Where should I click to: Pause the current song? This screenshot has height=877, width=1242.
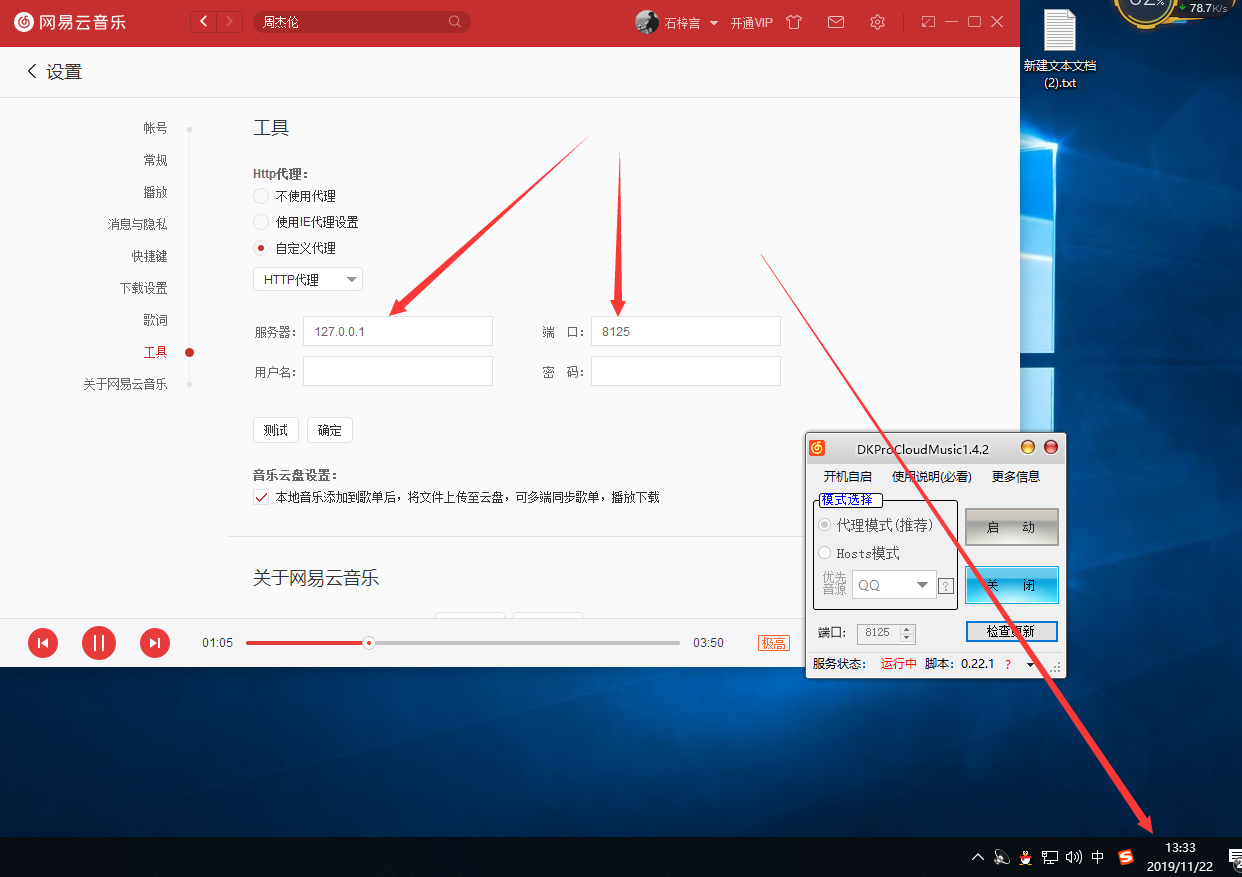pos(99,643)
